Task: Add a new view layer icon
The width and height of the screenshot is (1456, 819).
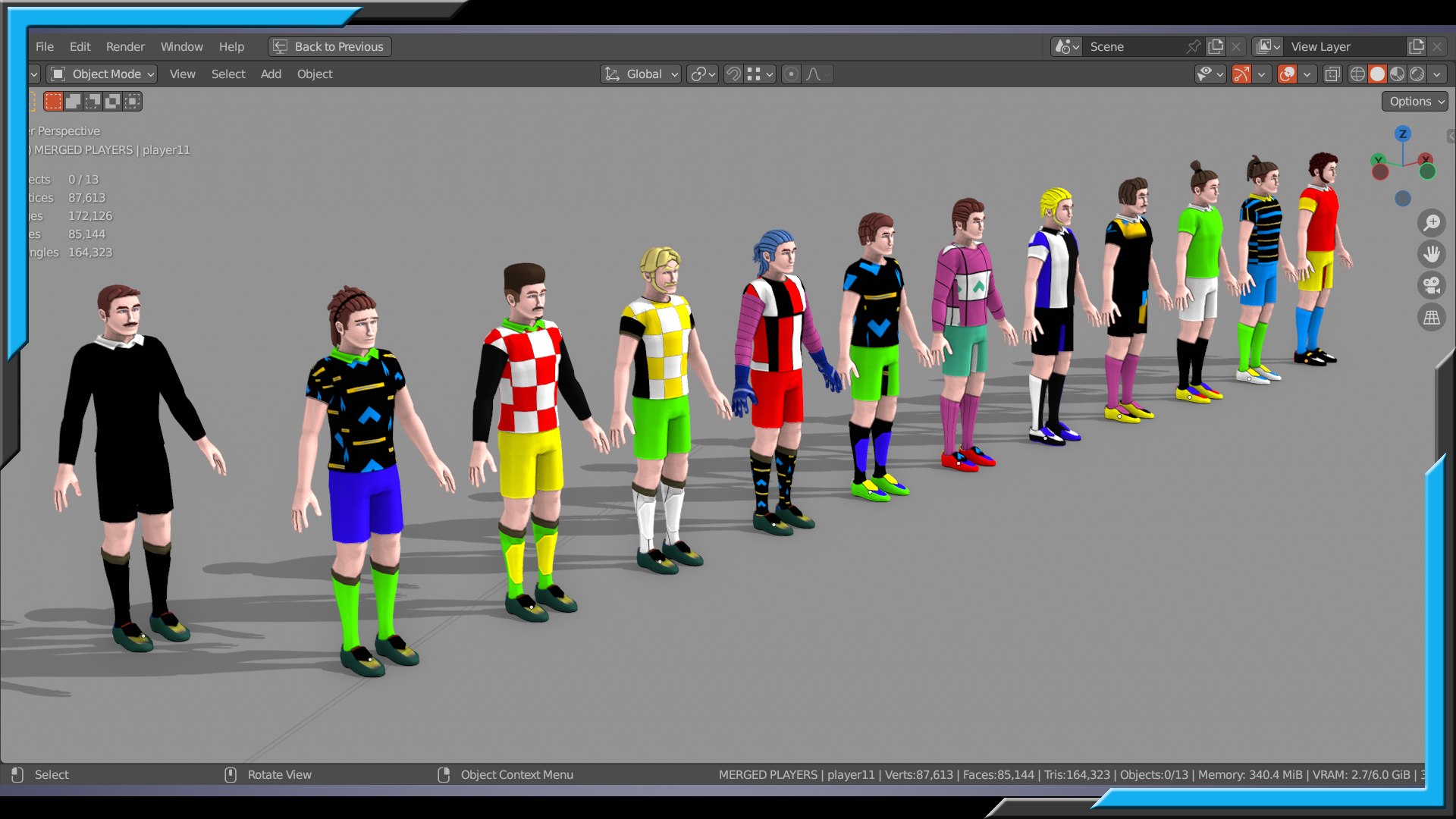Action: coord(1416,46)
